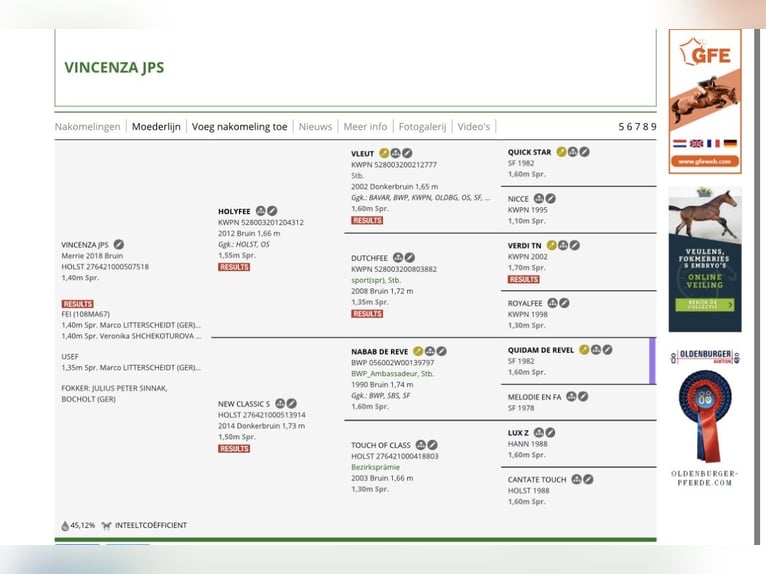Switch to the Moederlijn tab

(156, 127)
